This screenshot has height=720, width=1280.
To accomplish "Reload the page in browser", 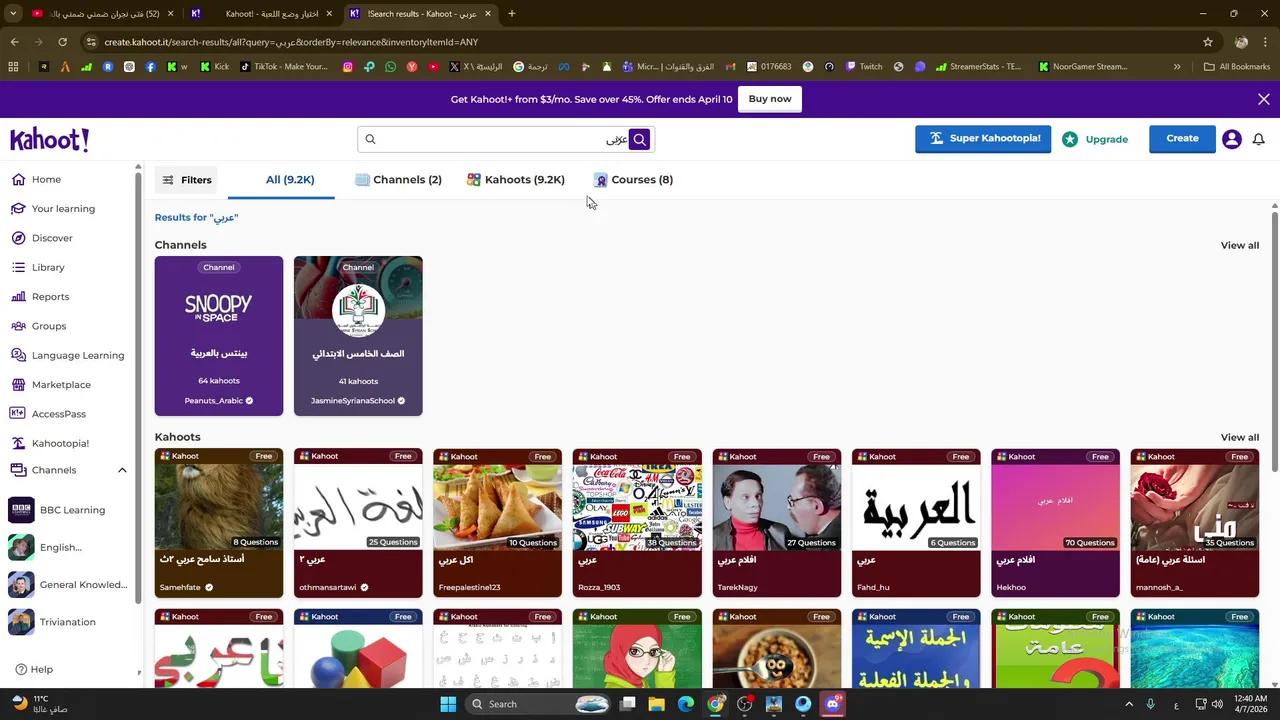I will [x=62, y=42].
